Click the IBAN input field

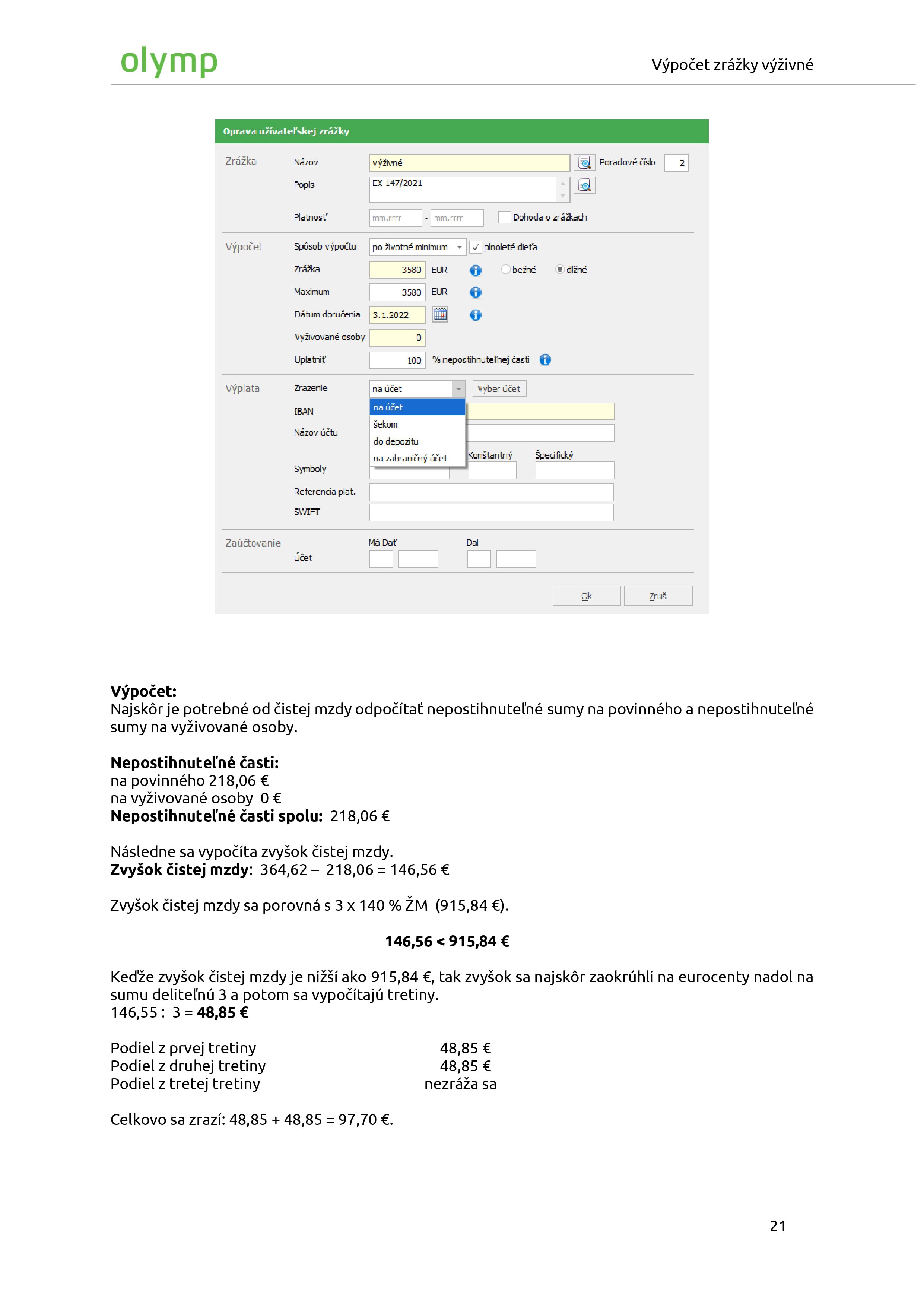[x=540, y=412]
